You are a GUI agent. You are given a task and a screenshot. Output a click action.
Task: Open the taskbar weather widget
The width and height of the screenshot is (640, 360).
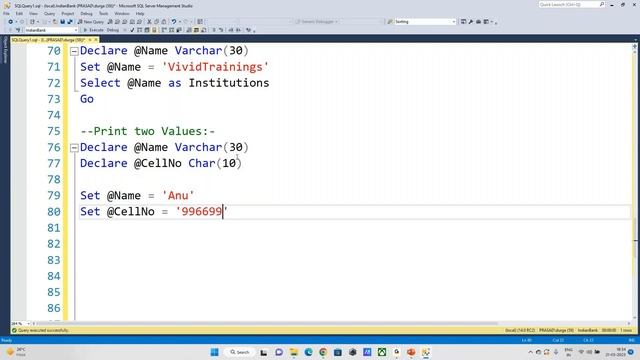(x=16, y=352)
